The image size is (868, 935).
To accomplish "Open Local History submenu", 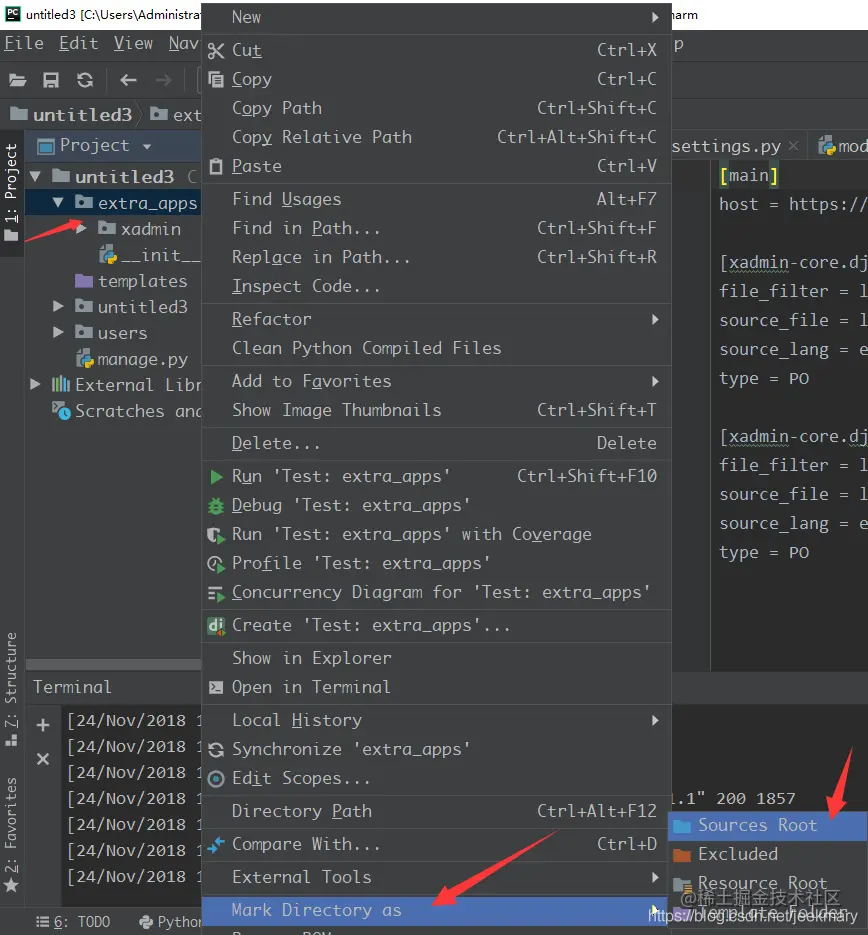I will pos(436,720).
